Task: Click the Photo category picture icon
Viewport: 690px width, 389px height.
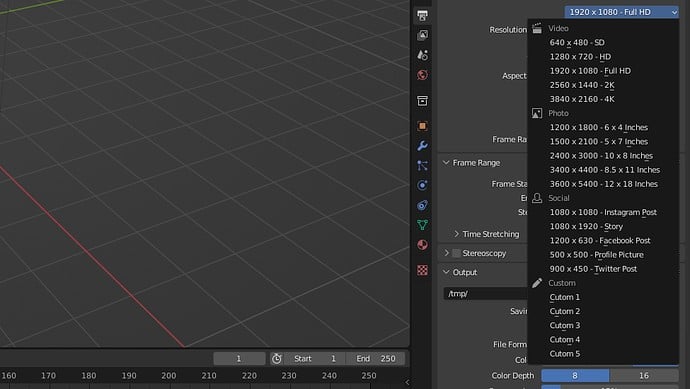Action: click(537, 113)
